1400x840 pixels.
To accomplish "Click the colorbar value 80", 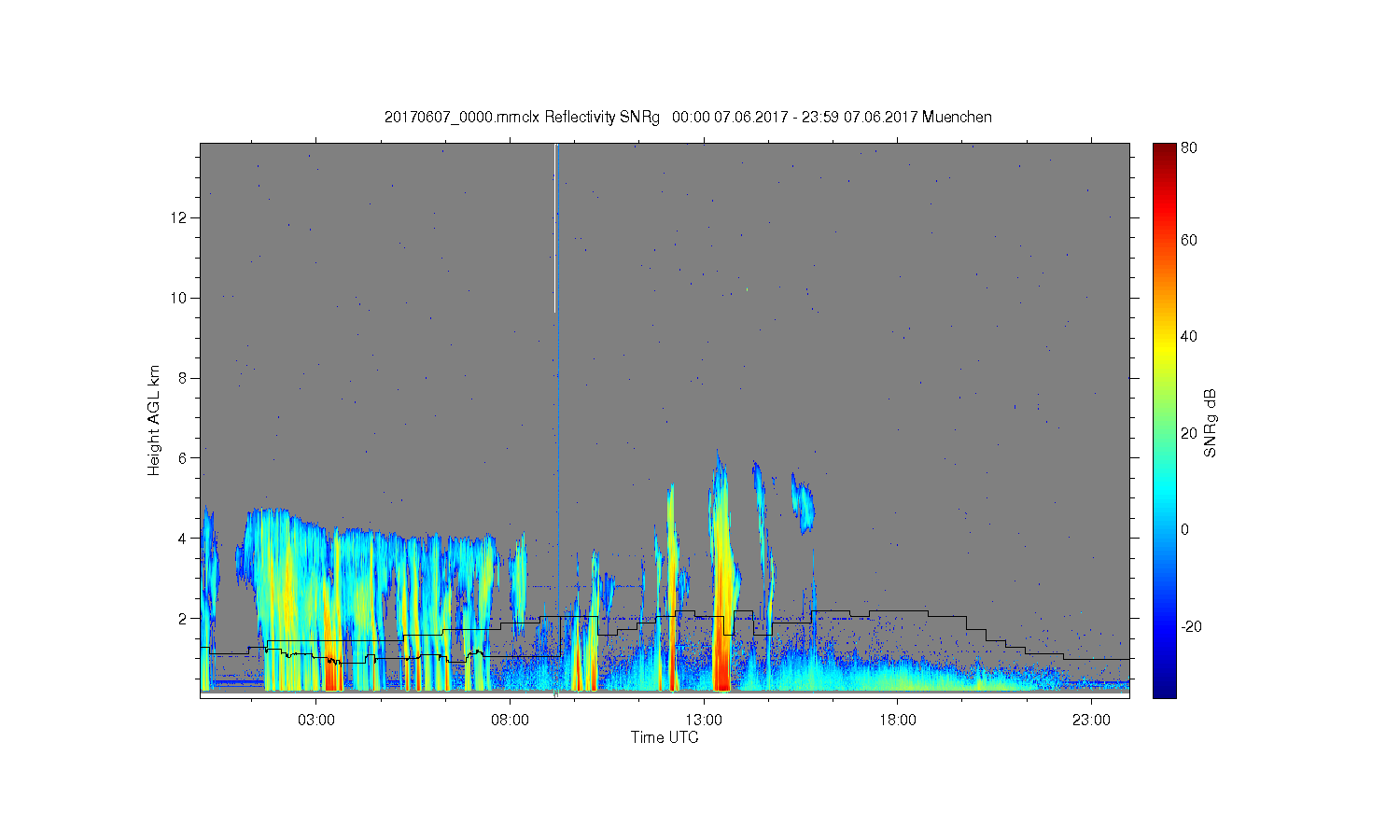I will (1189, 147).
